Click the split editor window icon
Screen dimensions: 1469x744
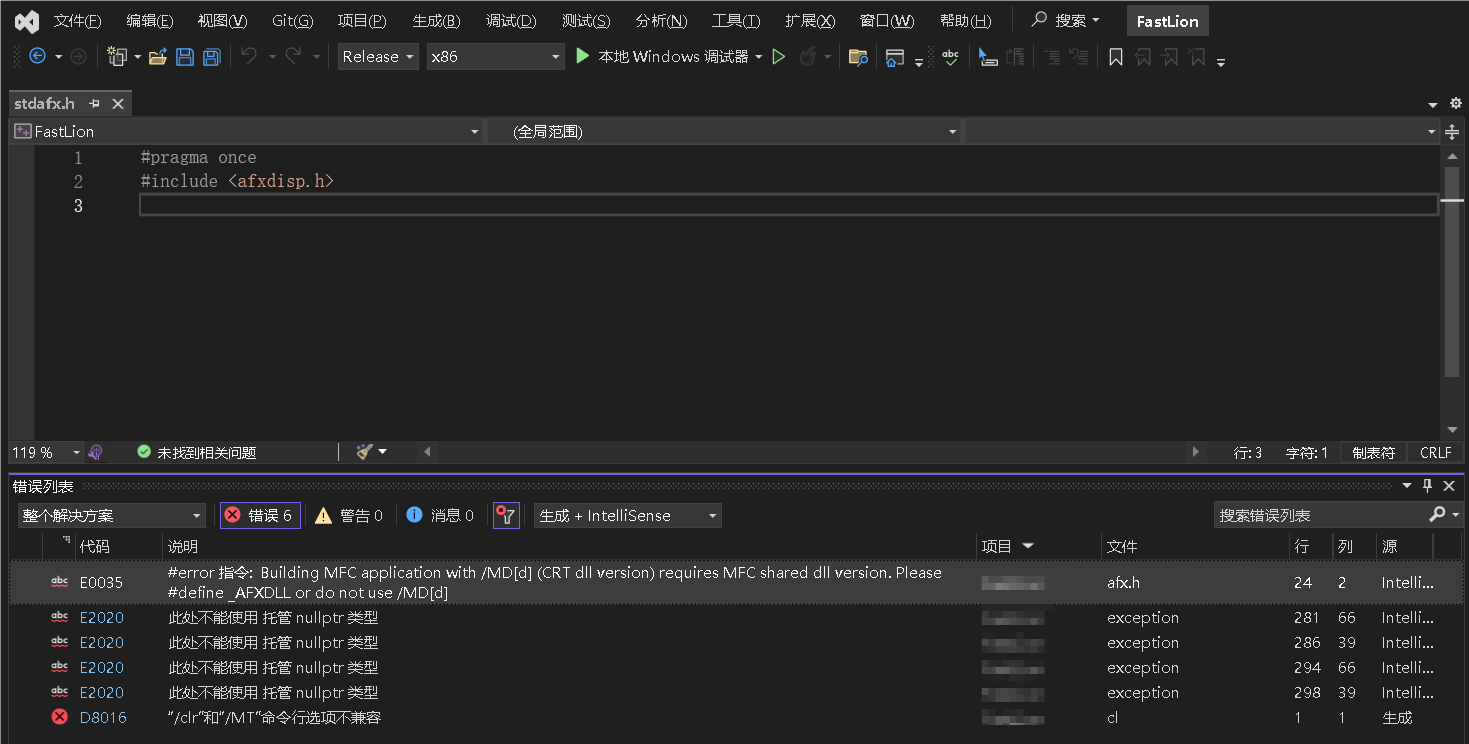click(1452, 131)
